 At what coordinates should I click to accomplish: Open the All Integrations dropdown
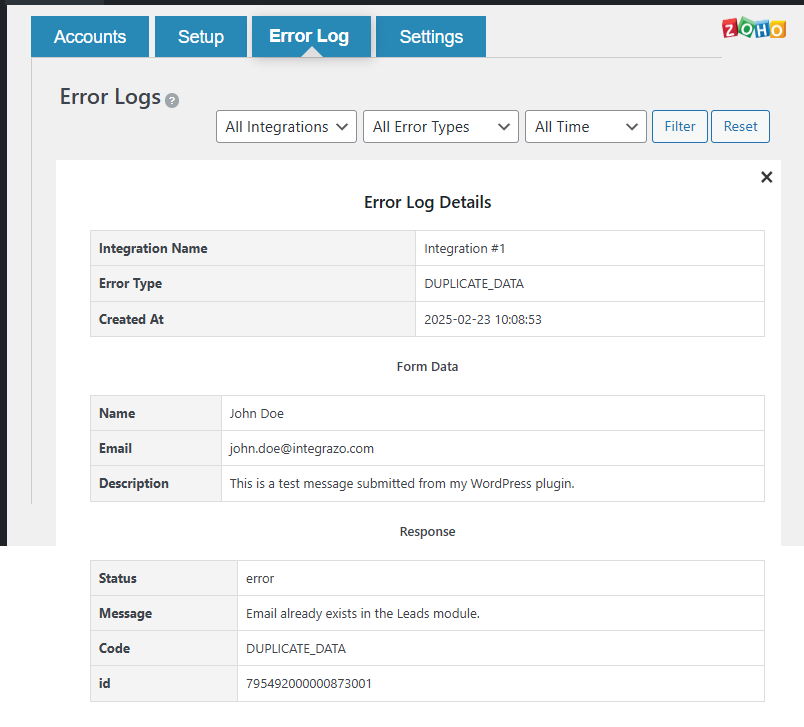[x=286, y=127]
